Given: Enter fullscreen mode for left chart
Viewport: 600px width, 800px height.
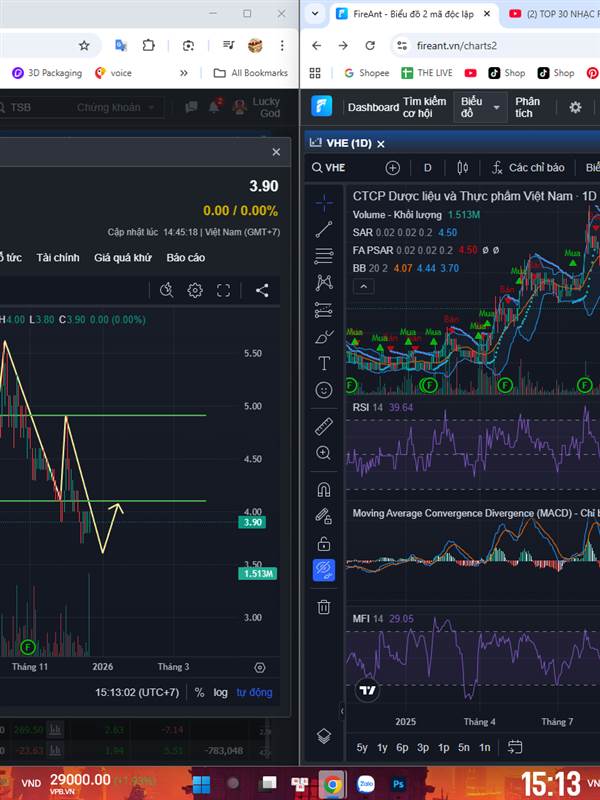Looking at the screenshot, I should pyautogui.click(x=224, y=290).
